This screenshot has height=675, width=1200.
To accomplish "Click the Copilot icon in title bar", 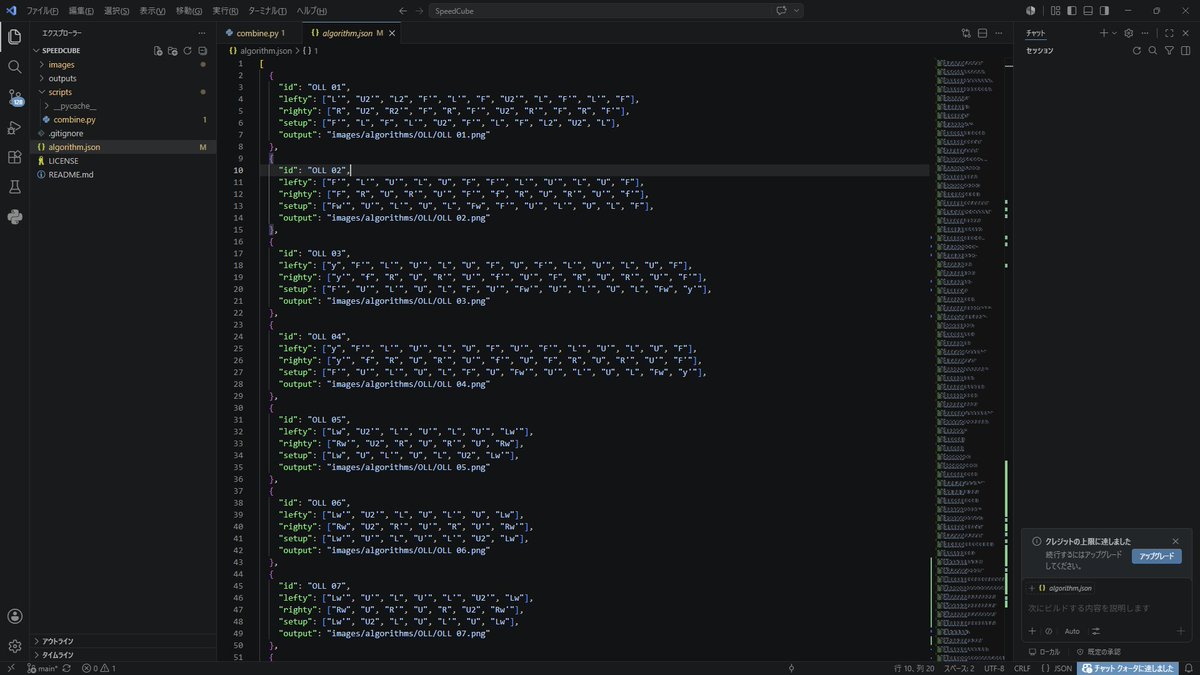I will pos(781,10).
